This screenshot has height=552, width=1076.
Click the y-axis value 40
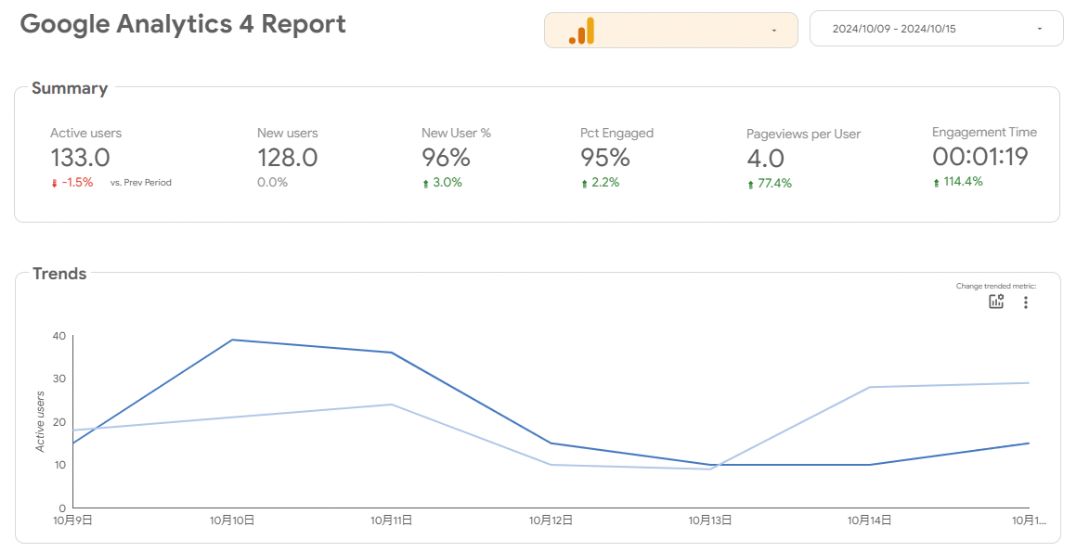point(60,336)
